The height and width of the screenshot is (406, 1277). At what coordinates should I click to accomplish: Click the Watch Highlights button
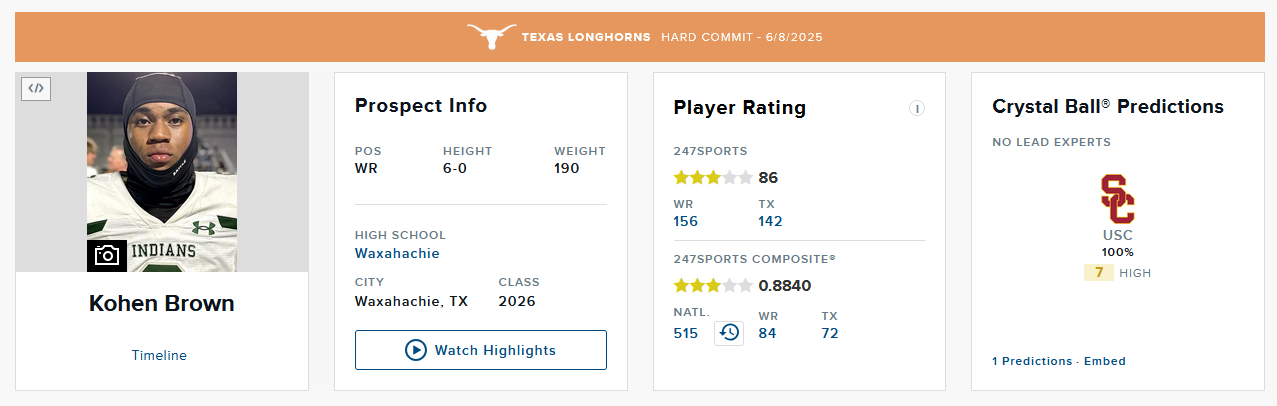(481, 350)
